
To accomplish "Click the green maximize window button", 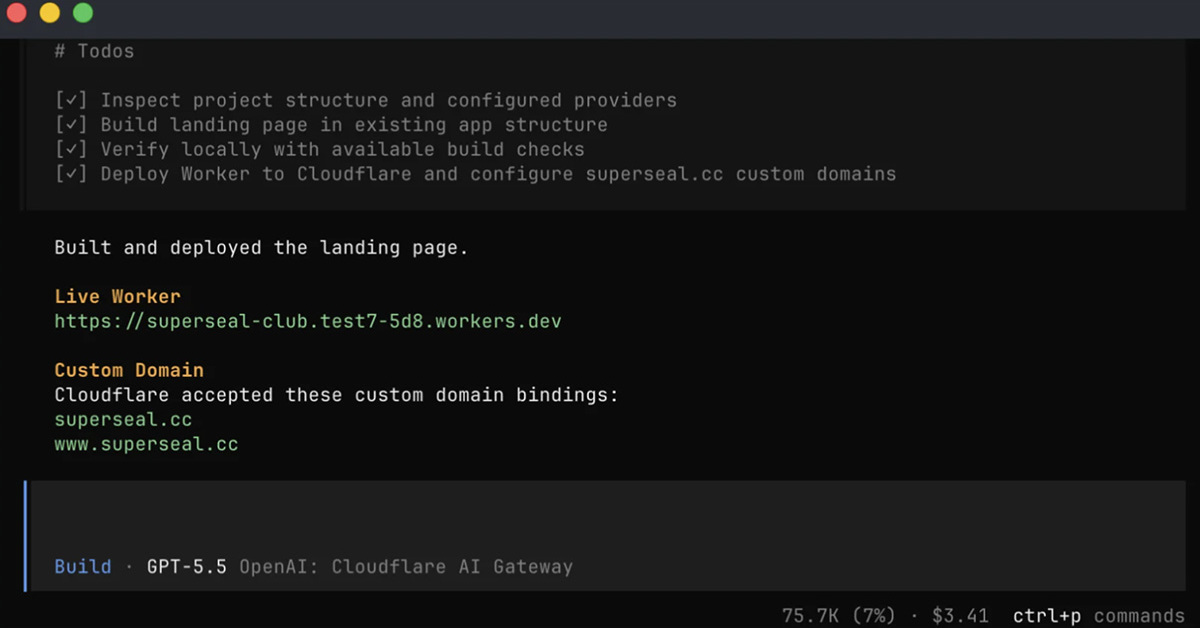I will [x=82, y=13].
